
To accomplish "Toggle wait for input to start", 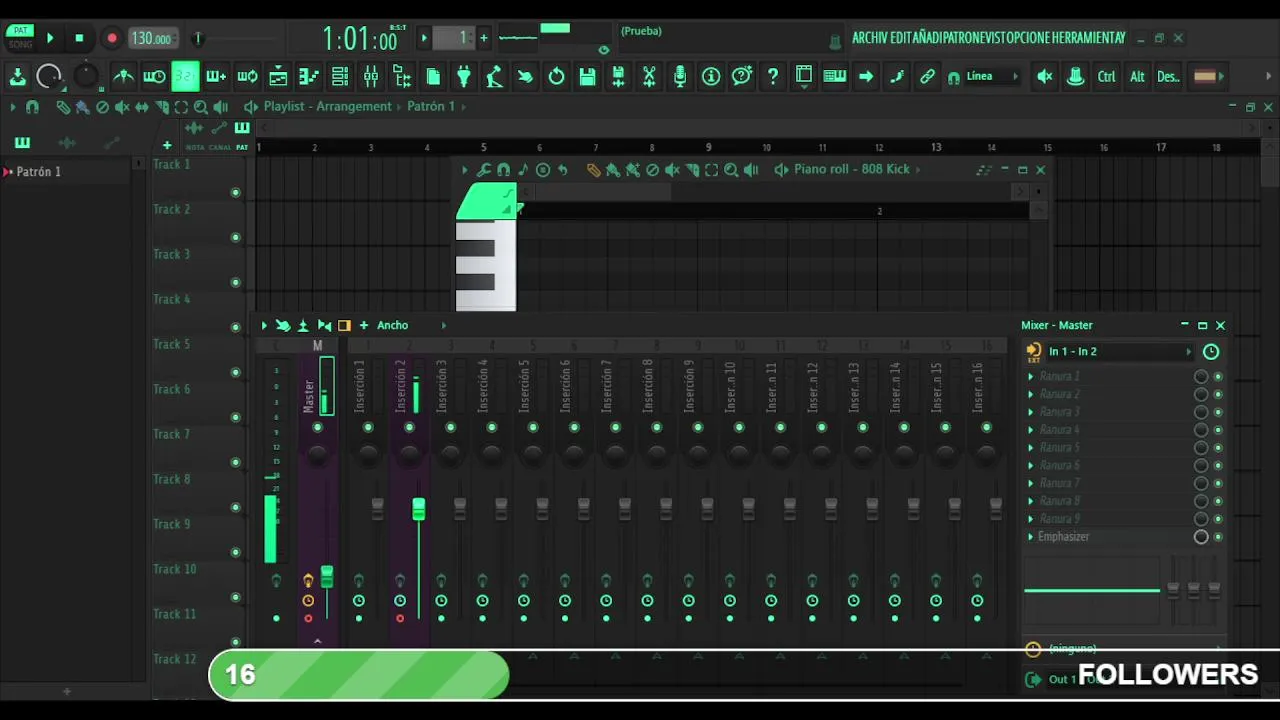I will pos(154,76).
